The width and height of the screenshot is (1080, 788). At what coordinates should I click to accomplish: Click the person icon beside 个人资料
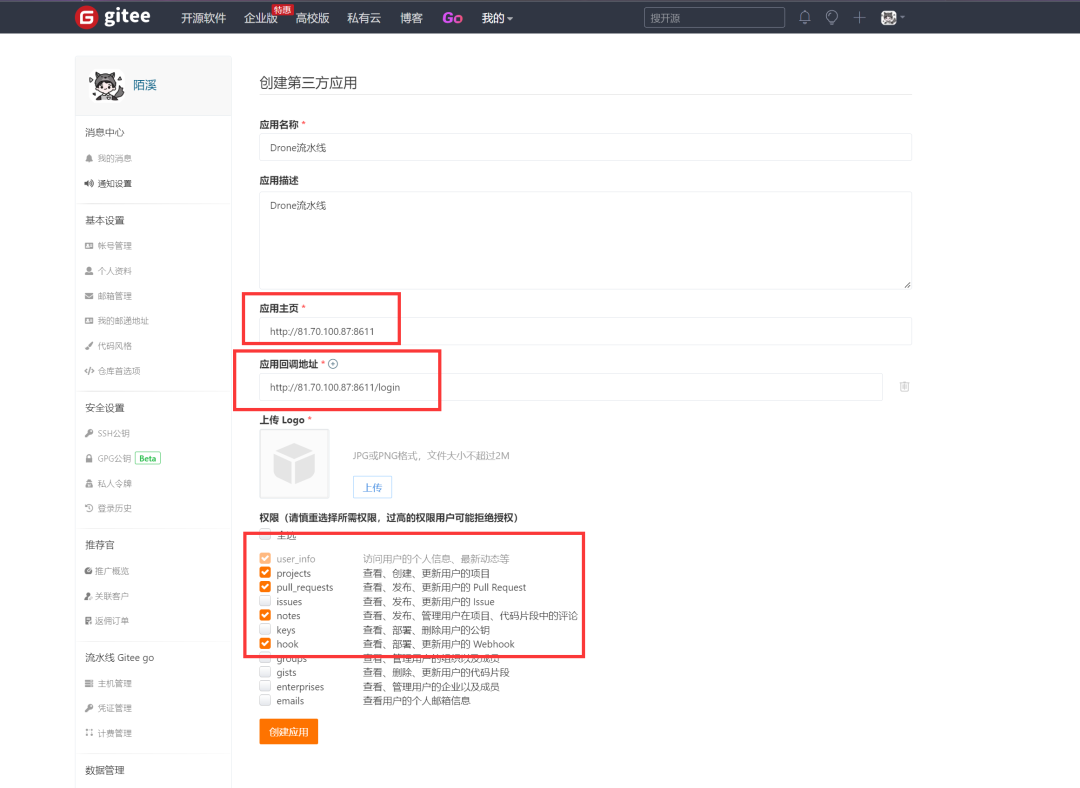[89, 271]
